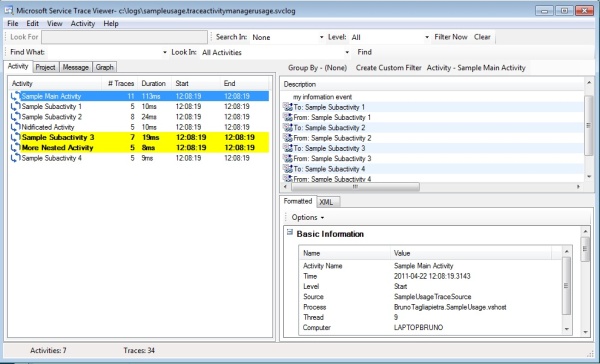The width and height of the screenshot is (600, 364).
Task: Click the trace list vertical scrollbar thumb
Action: pos(589,125)
